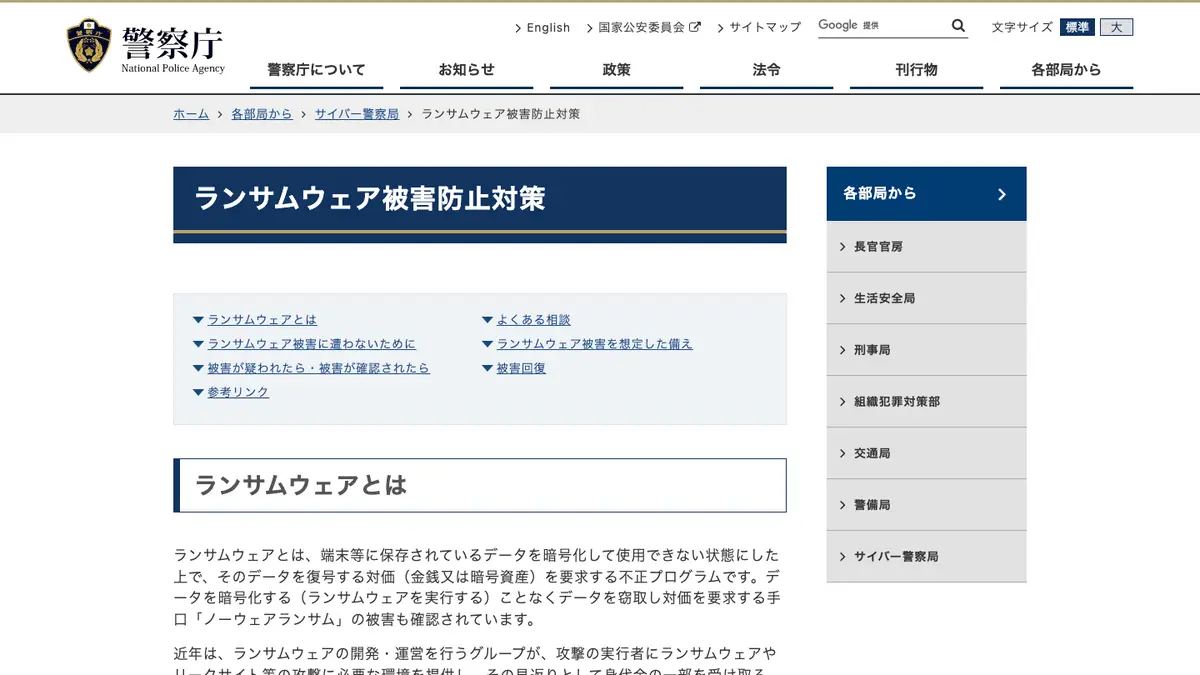Jump to よくある相談 anchor

tap(533, 320)
